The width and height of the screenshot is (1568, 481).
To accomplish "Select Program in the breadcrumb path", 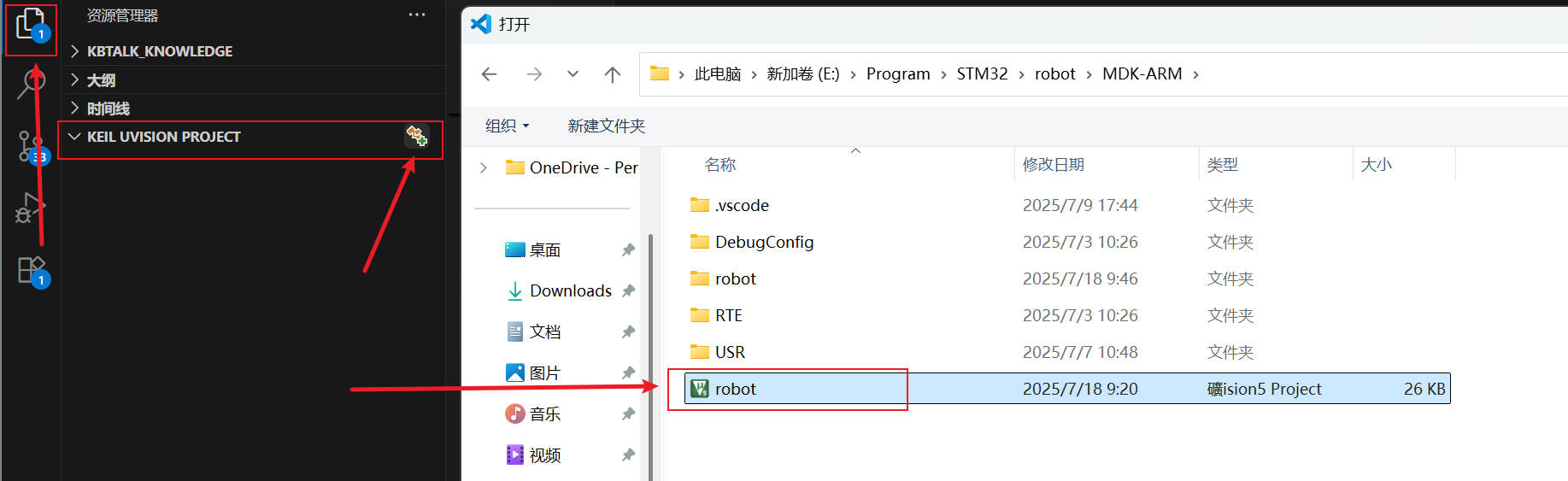I will [x=898, y=74].
